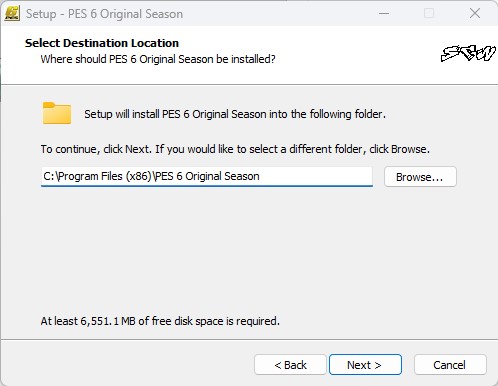Screen dimensions: 498x386
Task: Click the 'Where should PES 6' subtitle text
Action: pos(158,59)
